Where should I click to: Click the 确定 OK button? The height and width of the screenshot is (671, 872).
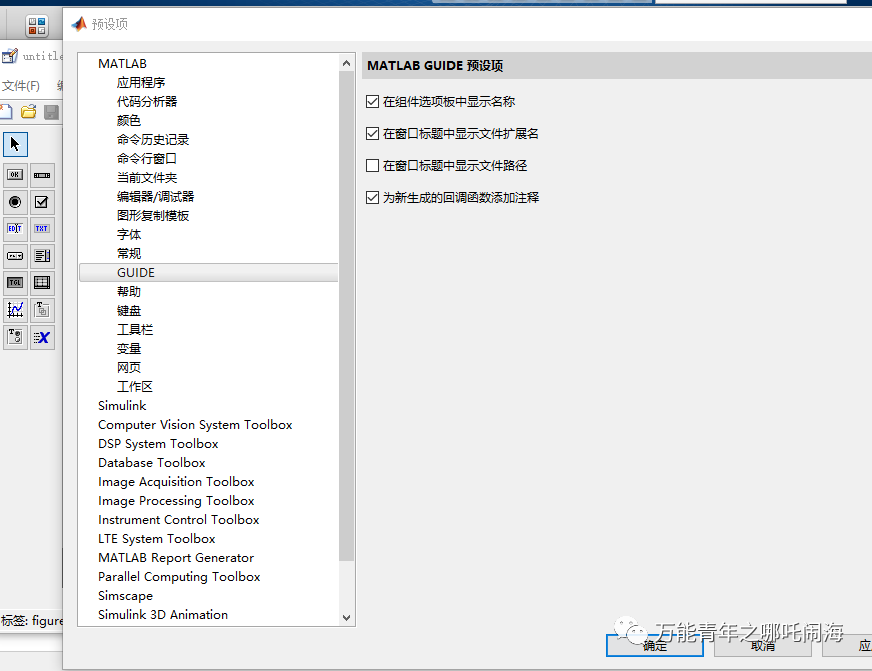[x=655, y=645]
